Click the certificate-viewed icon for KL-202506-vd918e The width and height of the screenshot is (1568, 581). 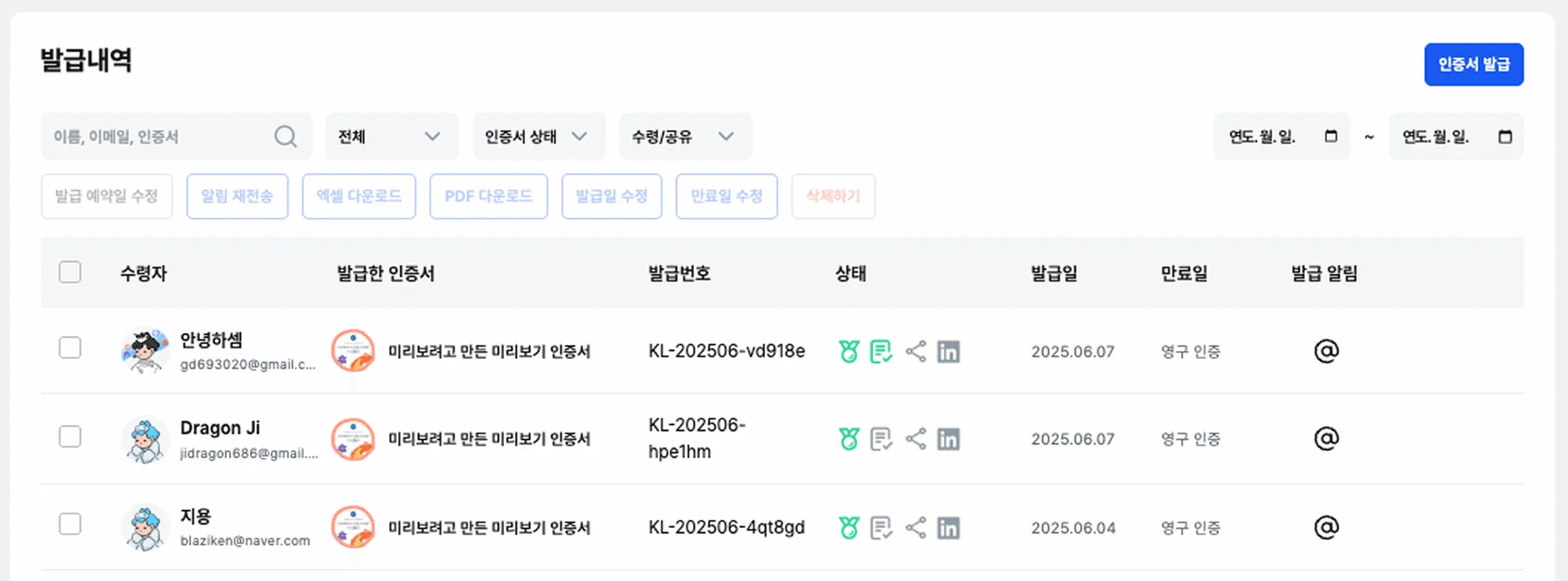coord(881,352)
